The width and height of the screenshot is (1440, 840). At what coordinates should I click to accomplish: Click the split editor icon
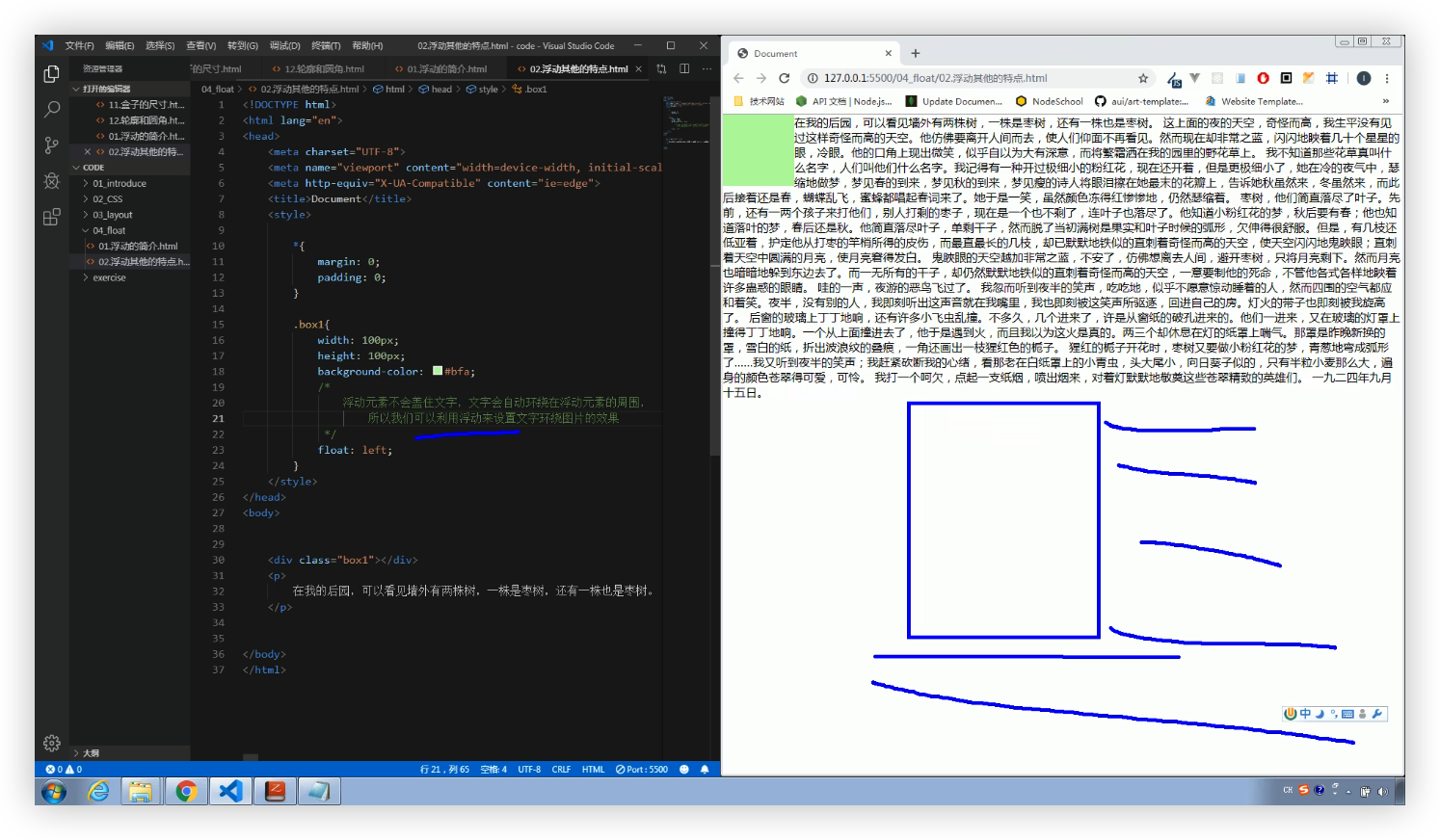tap(684, 68)
